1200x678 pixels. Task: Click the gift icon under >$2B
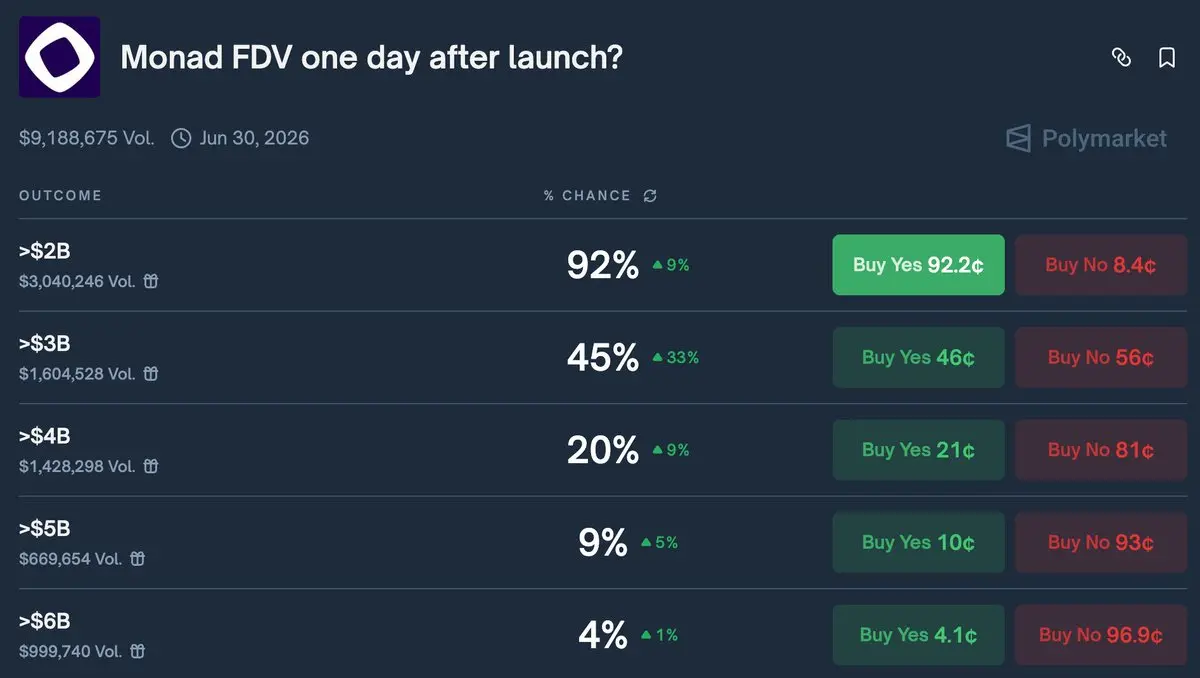(x=151, y=282)
